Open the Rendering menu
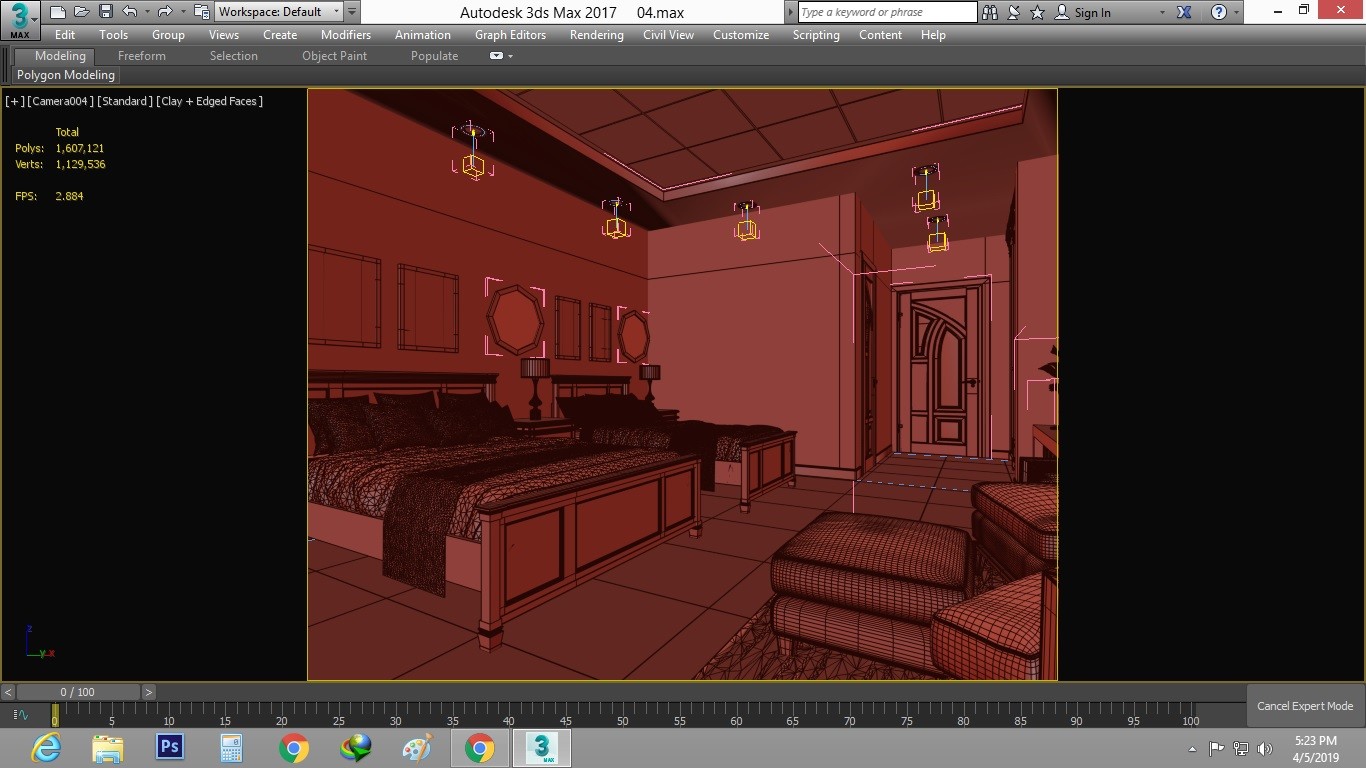 [596, 35]
